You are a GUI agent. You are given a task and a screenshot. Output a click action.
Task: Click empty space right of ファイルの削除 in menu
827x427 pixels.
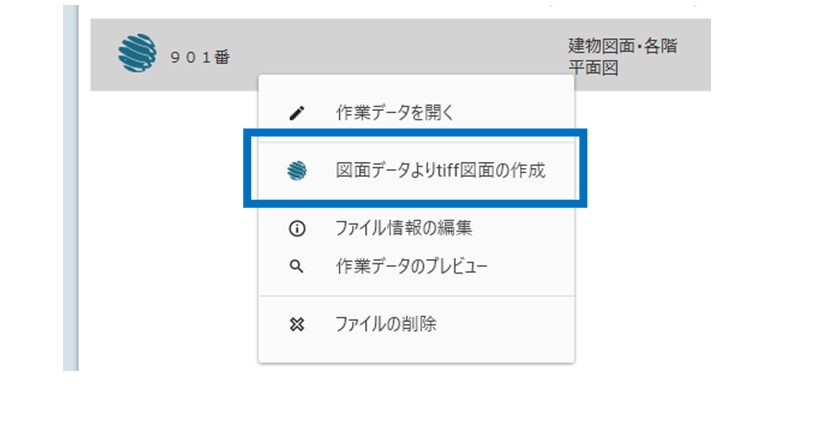click(504, 324)
